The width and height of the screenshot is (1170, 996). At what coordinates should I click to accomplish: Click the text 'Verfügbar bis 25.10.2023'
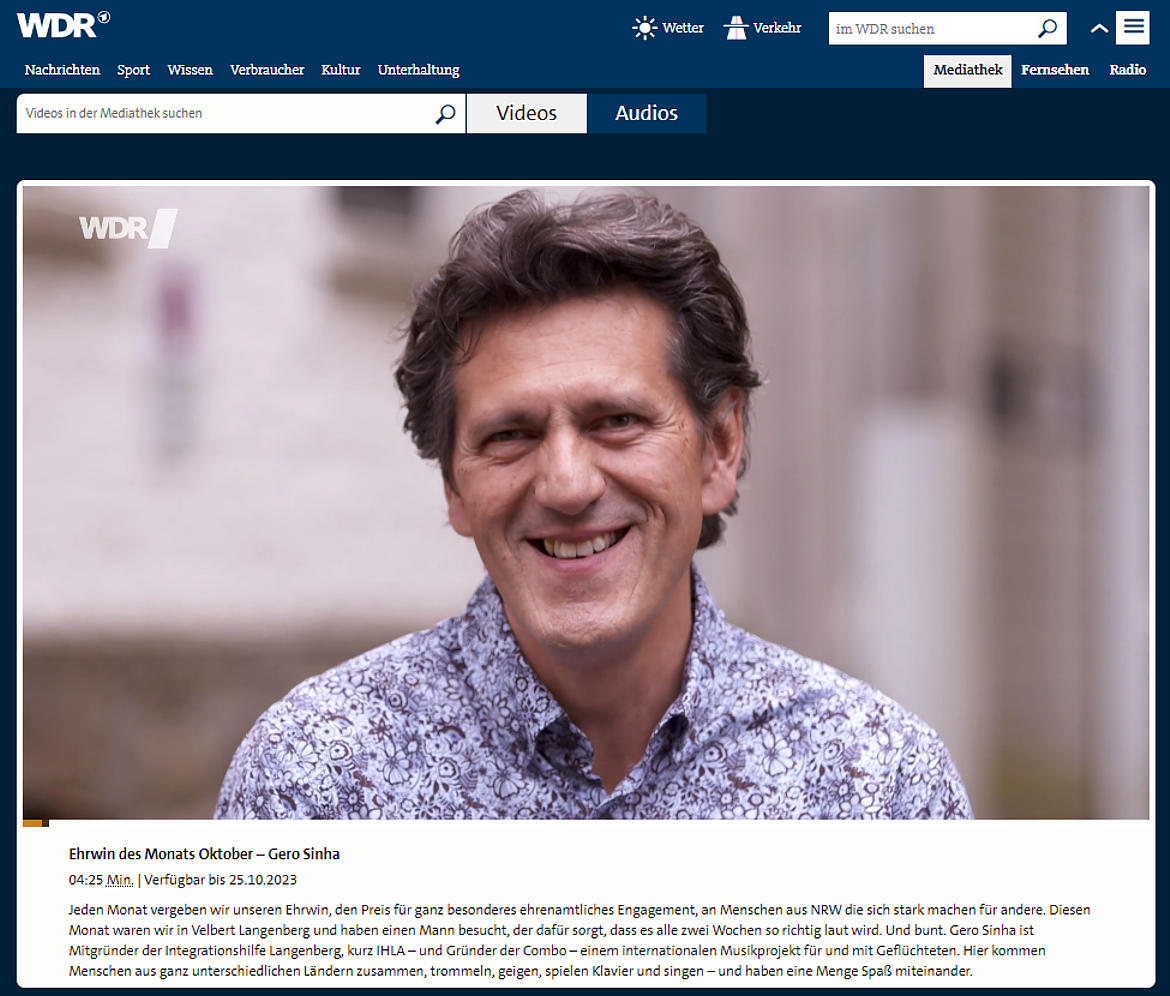coord(220,880)
